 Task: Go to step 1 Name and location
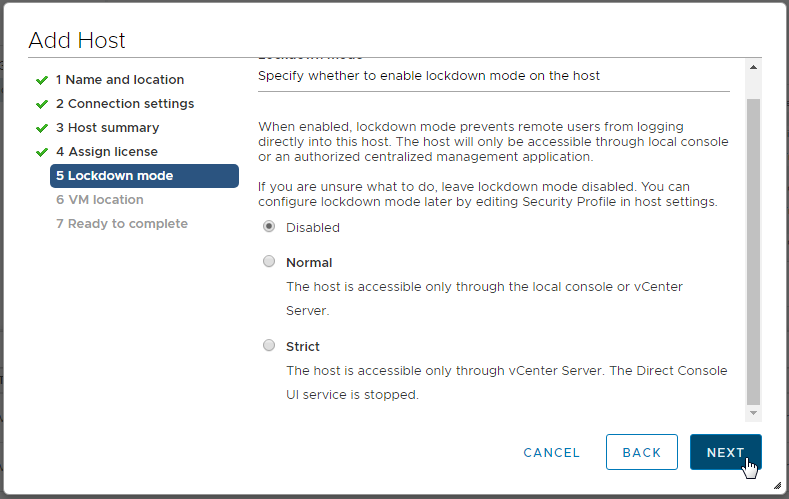coord(120,80)
